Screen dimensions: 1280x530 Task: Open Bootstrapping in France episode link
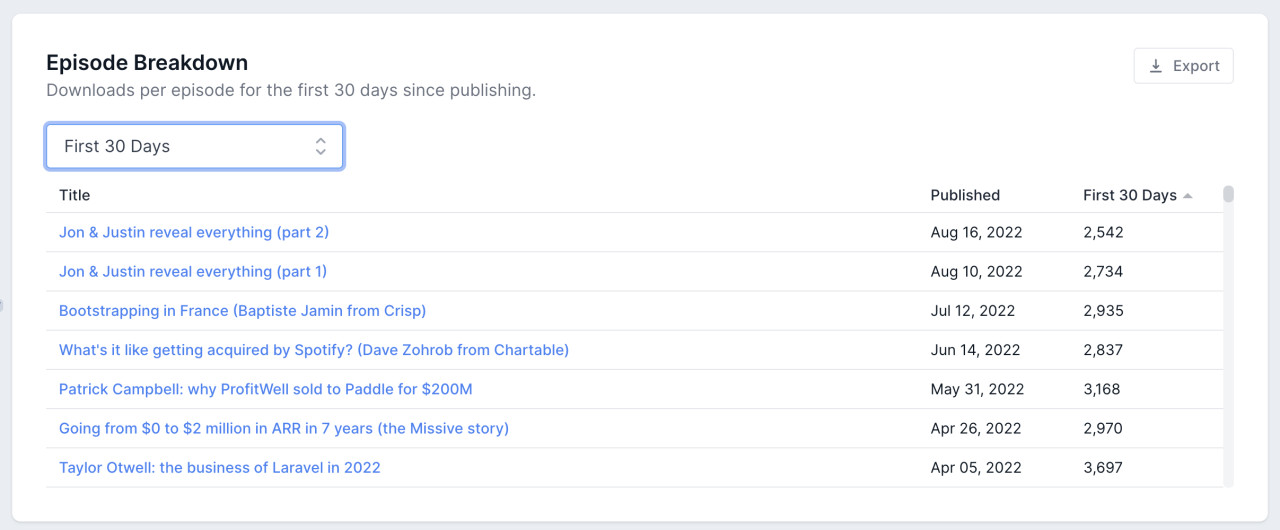click(x=242, y=310)
